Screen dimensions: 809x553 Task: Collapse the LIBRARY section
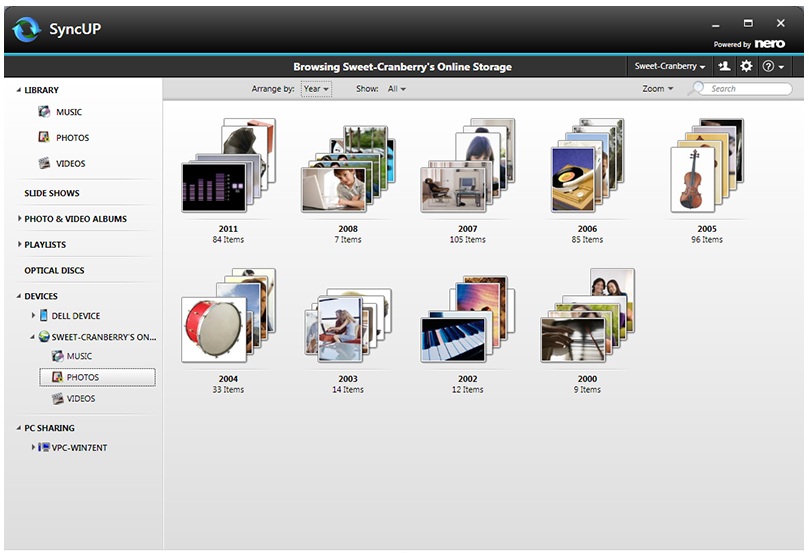click(x=19, y=90)
